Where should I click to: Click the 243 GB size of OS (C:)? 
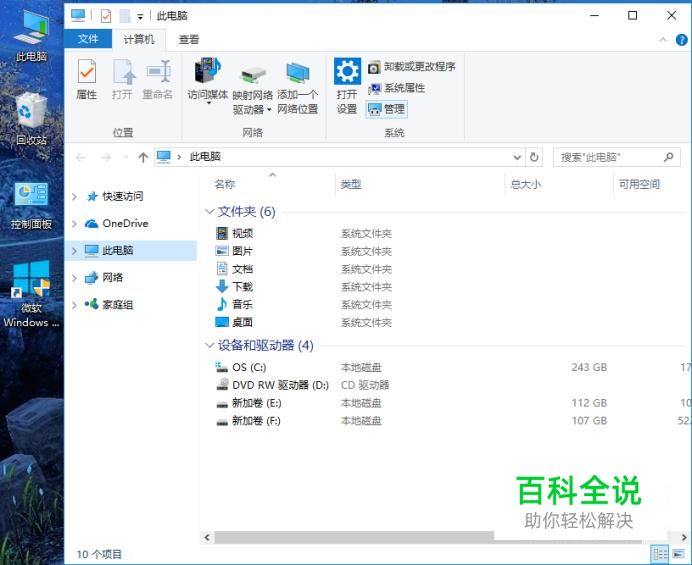(589, 367)
